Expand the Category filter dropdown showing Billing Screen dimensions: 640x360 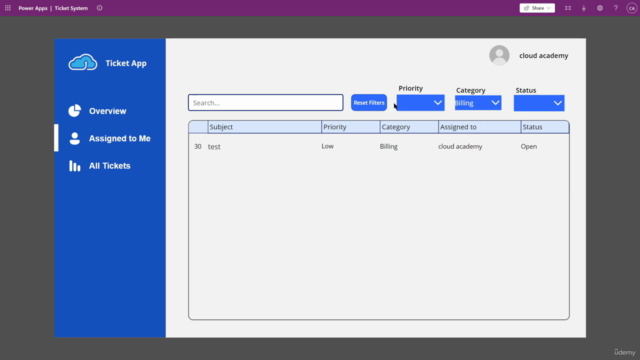[478, 103]
